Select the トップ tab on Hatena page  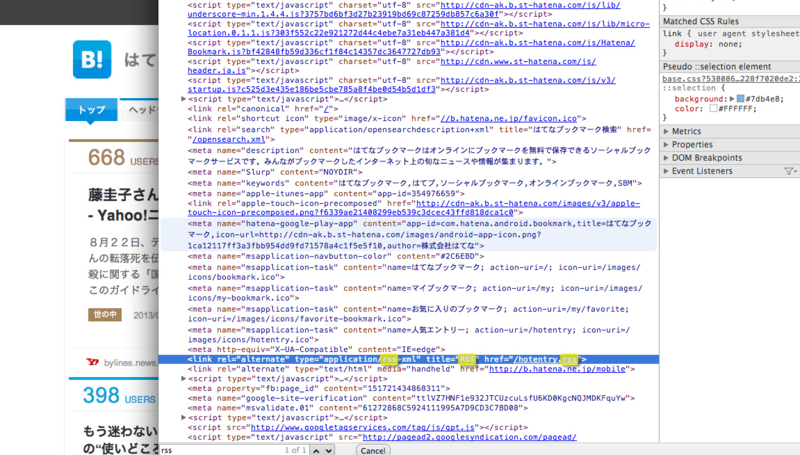coord(91,110)
